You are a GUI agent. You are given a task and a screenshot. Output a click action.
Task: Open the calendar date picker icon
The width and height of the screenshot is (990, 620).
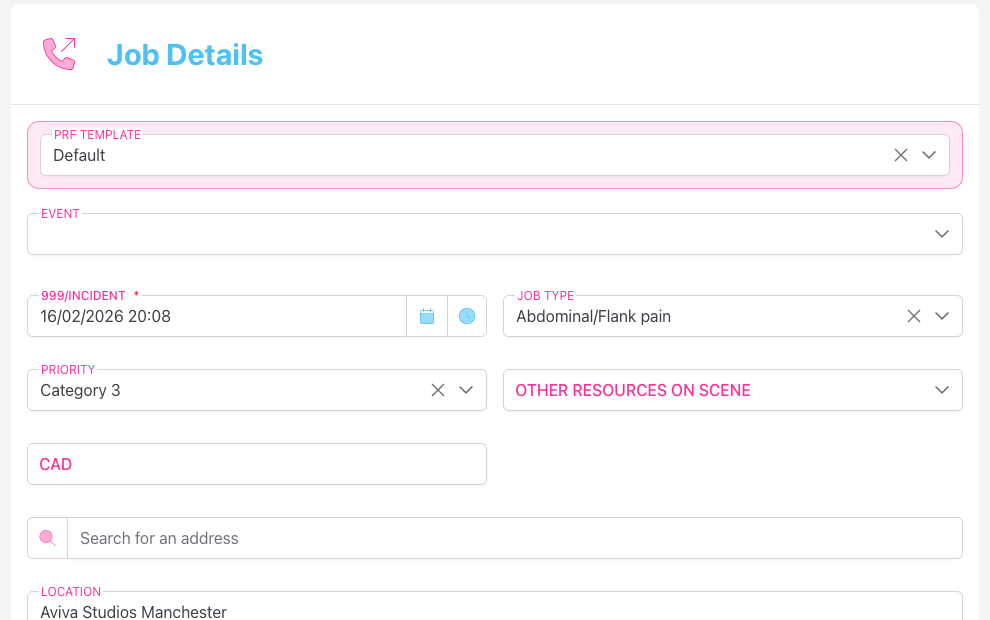click(x=427, y=315)
